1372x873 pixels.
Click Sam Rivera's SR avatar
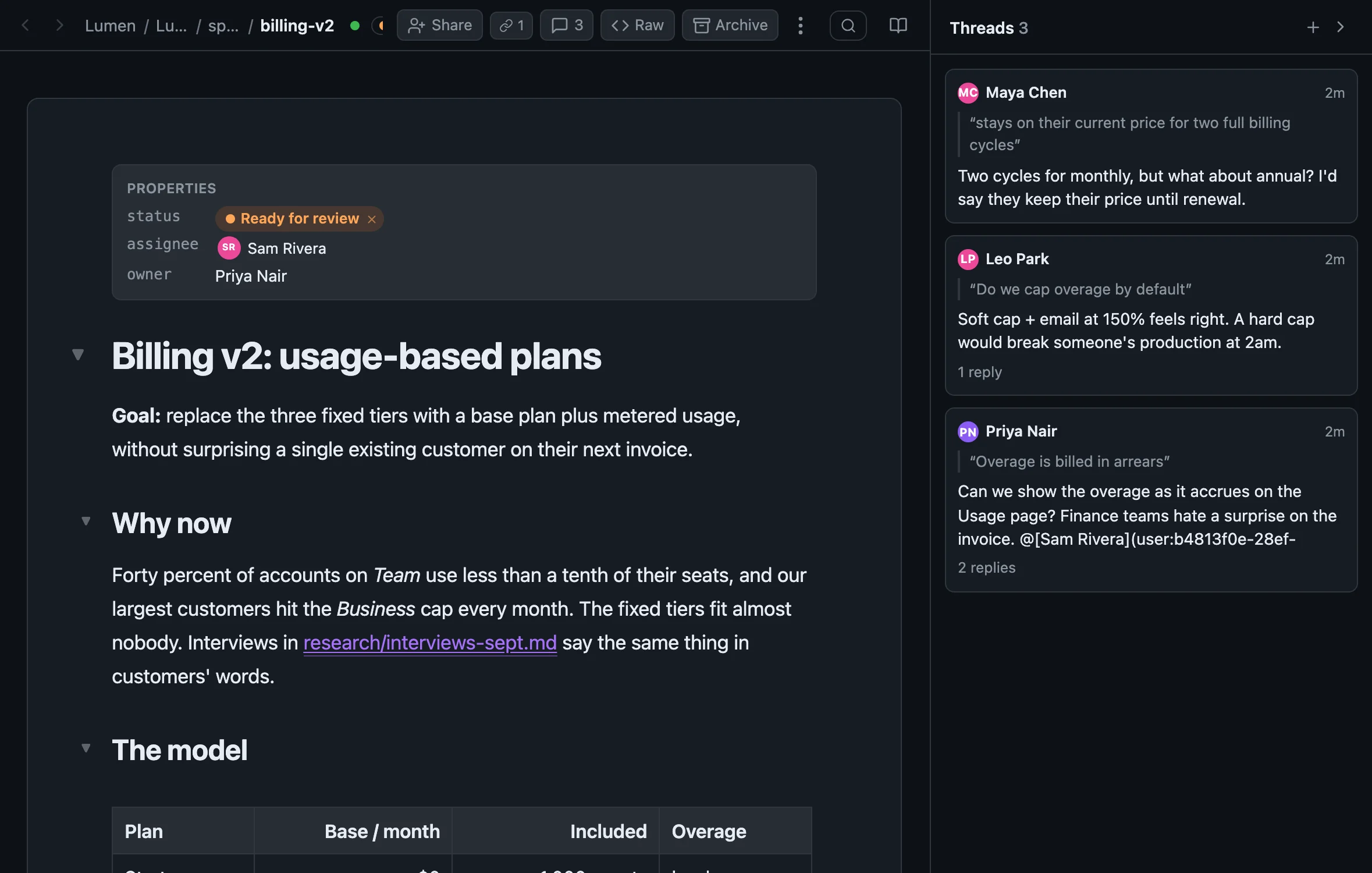[229, 248]
